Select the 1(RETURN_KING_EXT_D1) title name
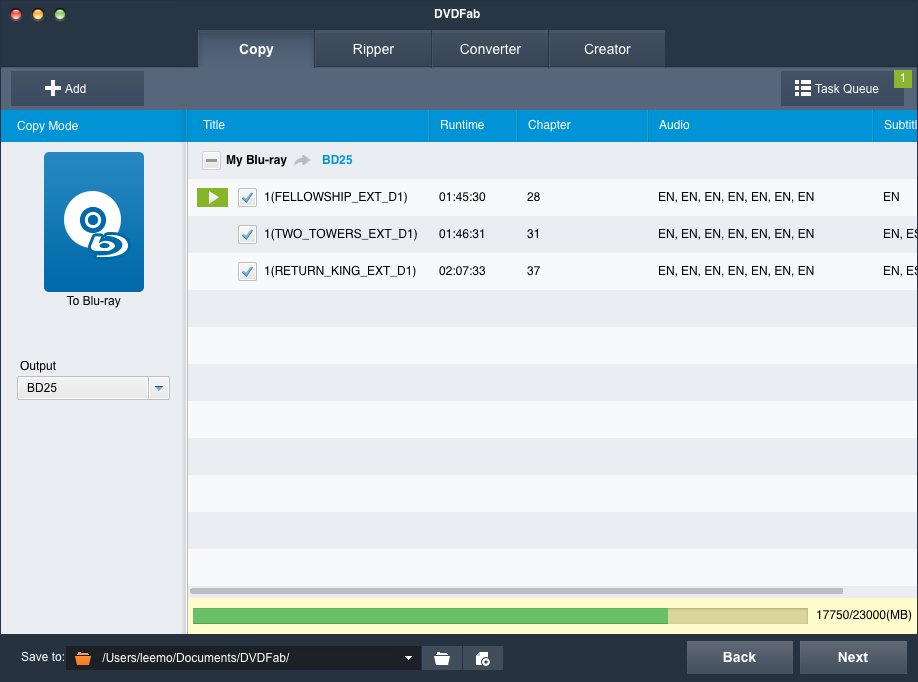Viewport: 918px width, 682px height. (340, 271)
